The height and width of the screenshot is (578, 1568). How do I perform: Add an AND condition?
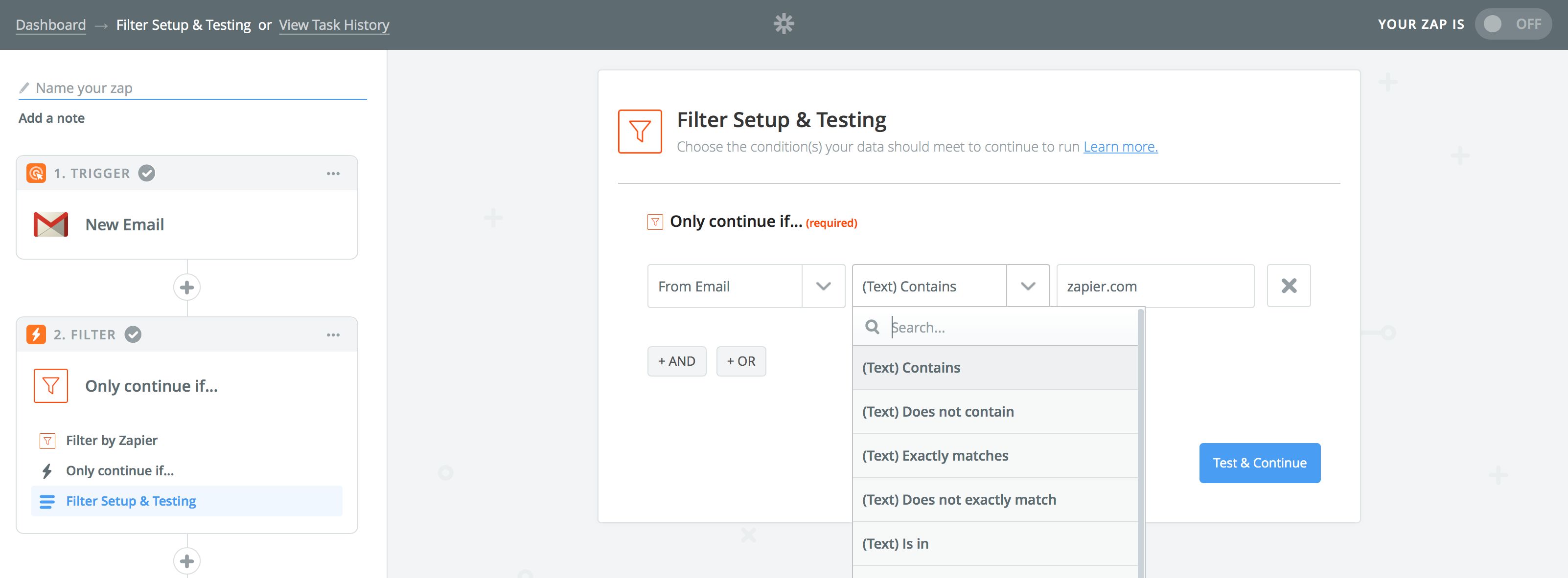click(x=676, y=361)
